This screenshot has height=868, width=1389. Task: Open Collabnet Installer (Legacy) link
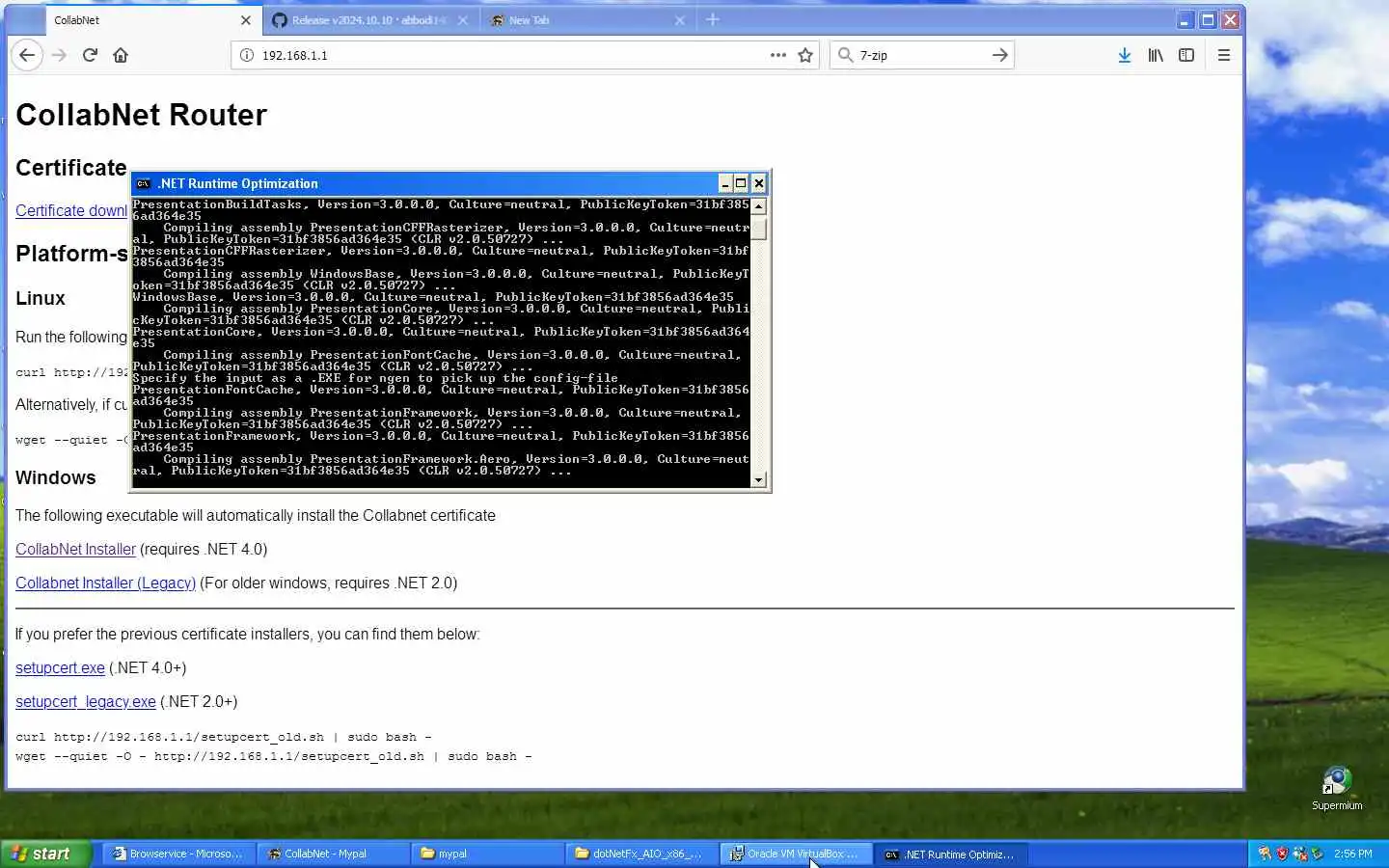pos(105,583)
